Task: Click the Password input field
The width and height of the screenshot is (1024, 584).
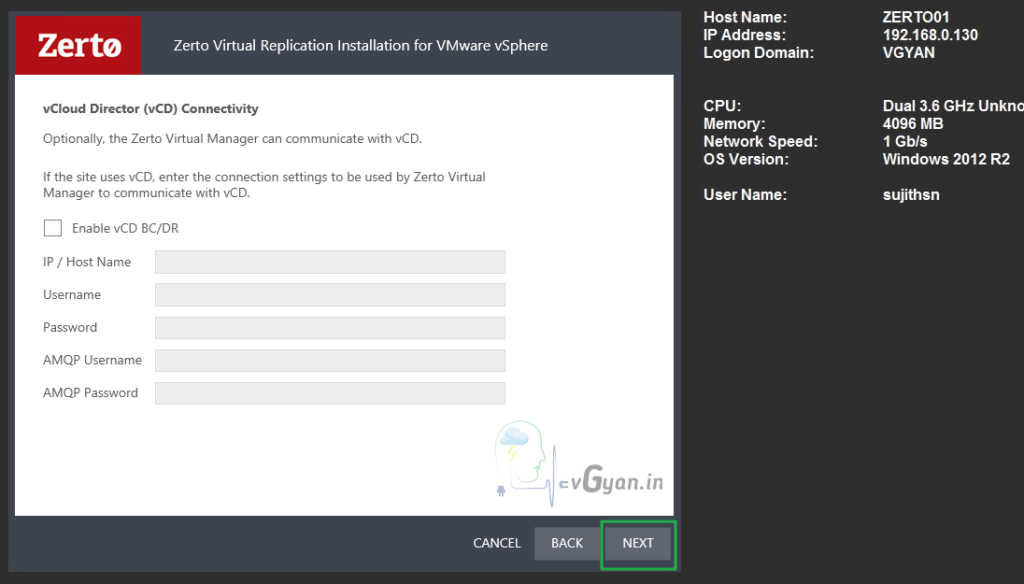Action: (x=330, y=327)
